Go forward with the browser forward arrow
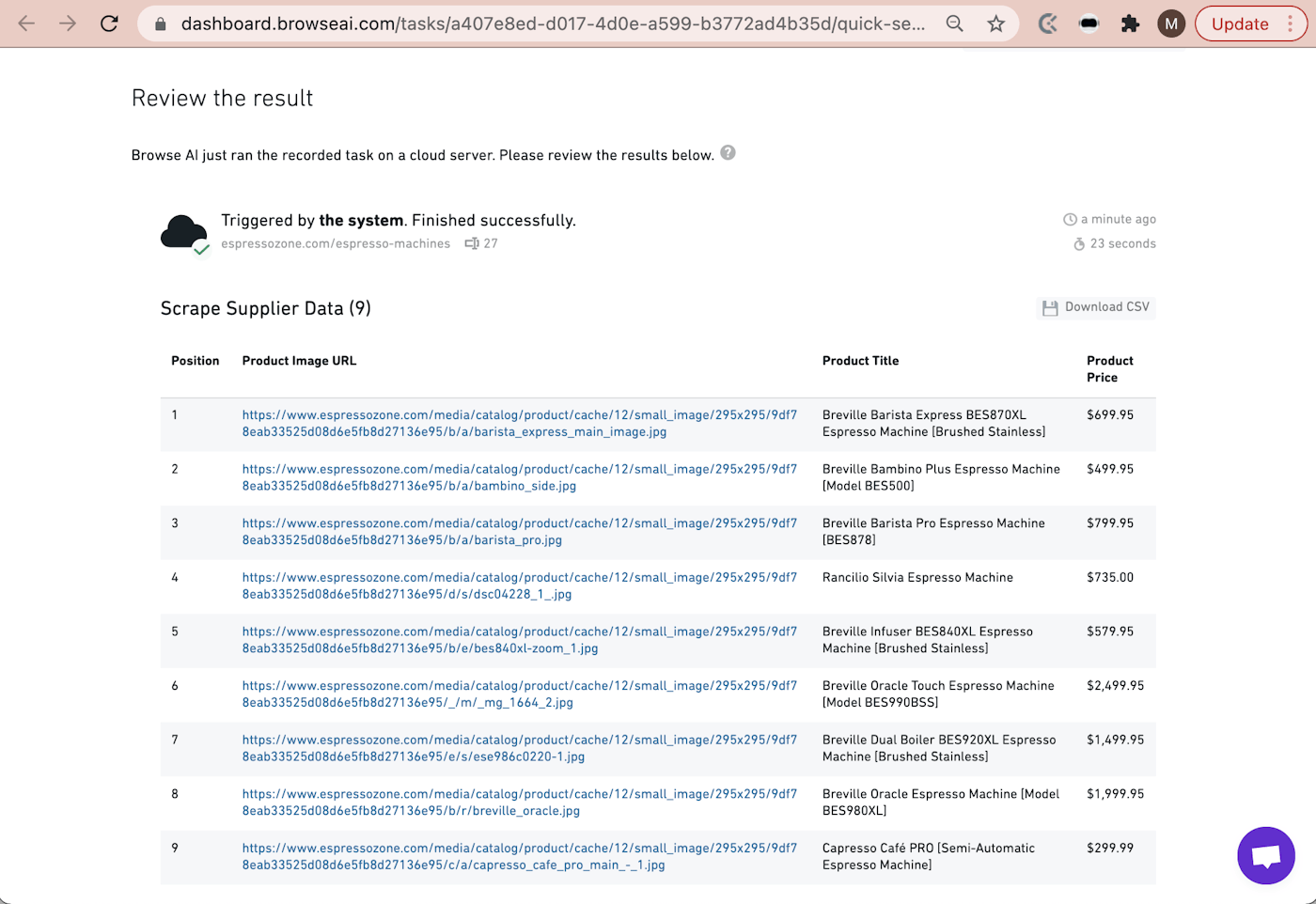The image size is (1316, 904). pos(68,23)
